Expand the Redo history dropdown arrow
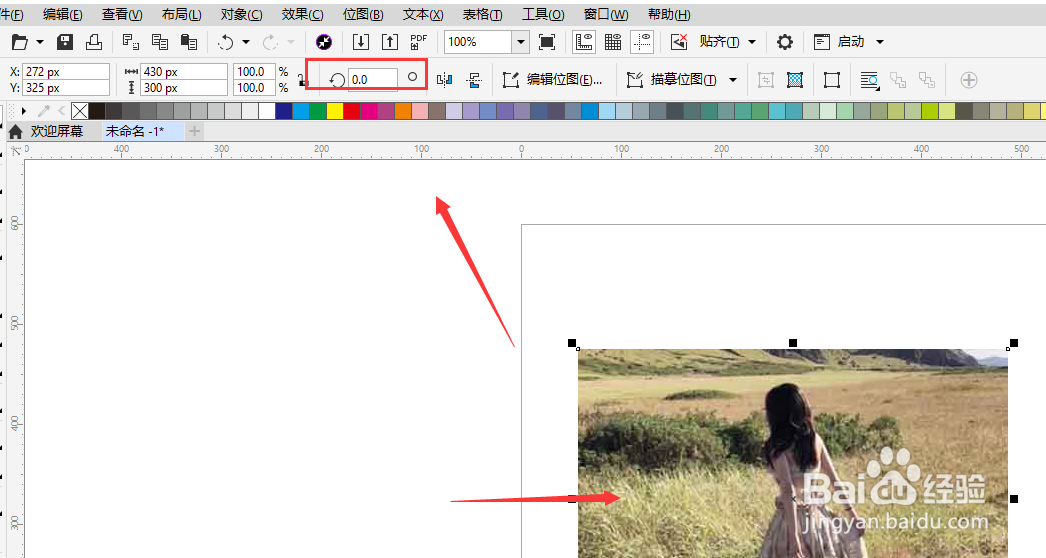The width and height of the screenshot is (1046, 558). pos(290,42)
